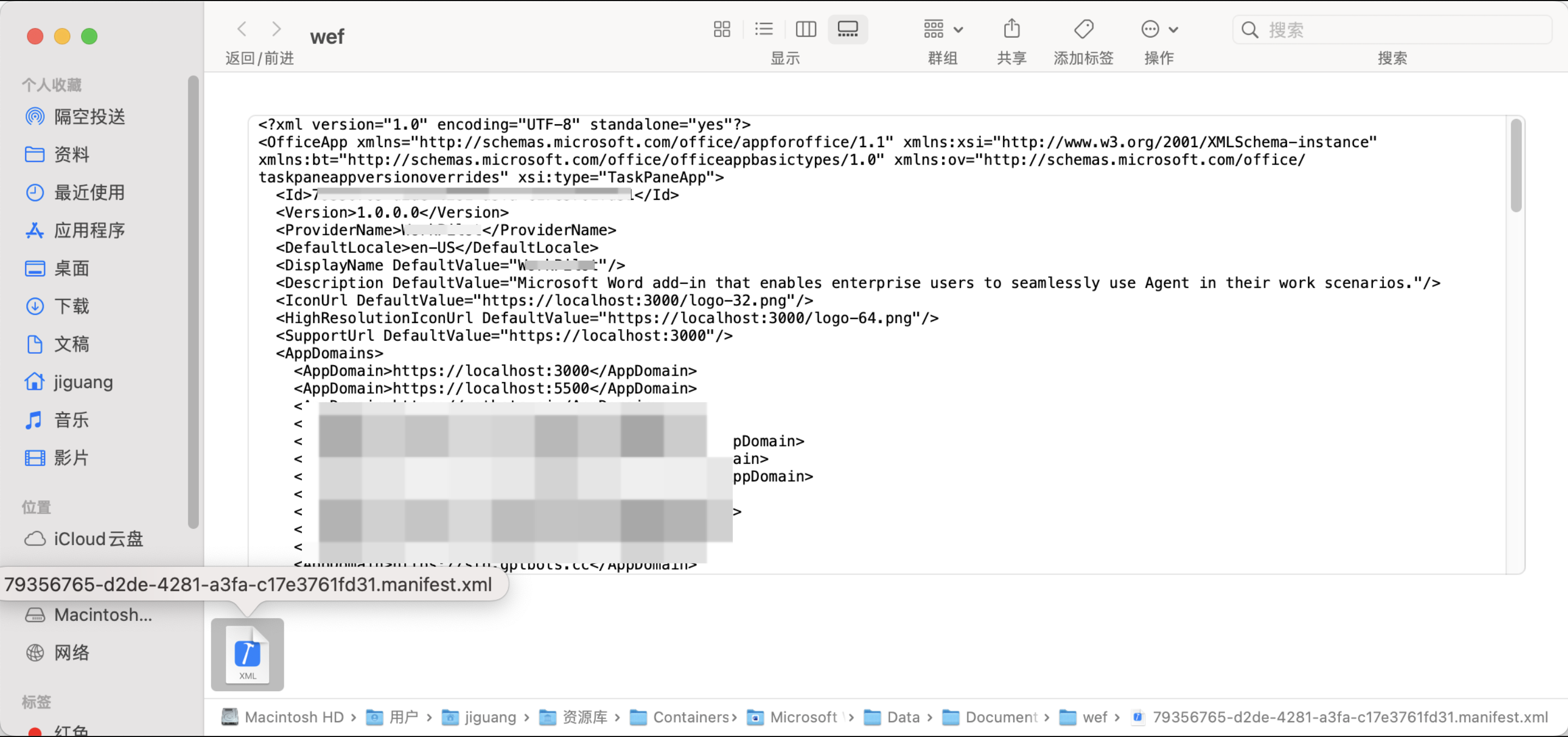Open AirDrop in the sidebar
The image size is (1568, 737).
pyautogui.click(x=89, y=116)
